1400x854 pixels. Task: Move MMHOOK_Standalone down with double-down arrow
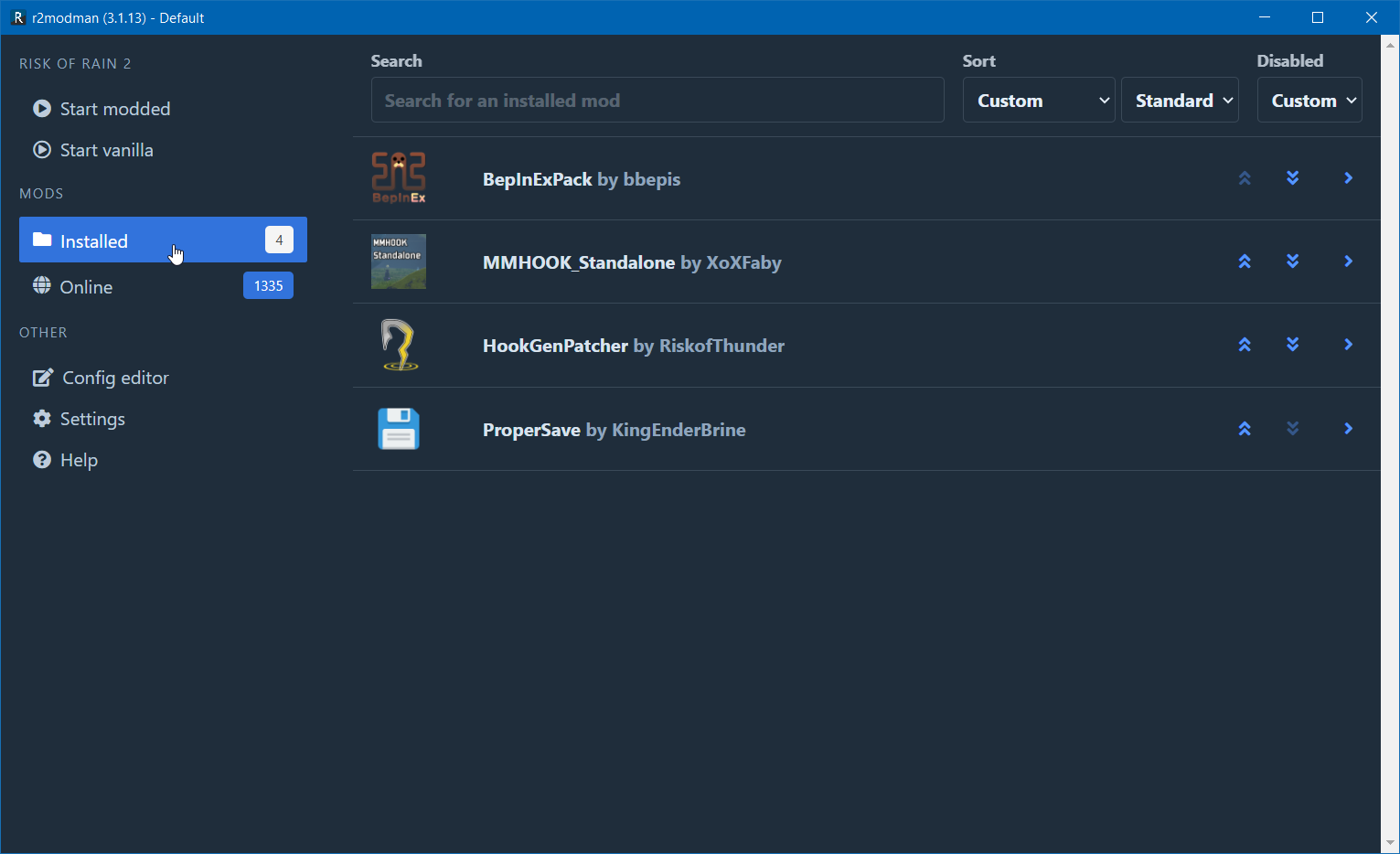[x=1293, y=262]
